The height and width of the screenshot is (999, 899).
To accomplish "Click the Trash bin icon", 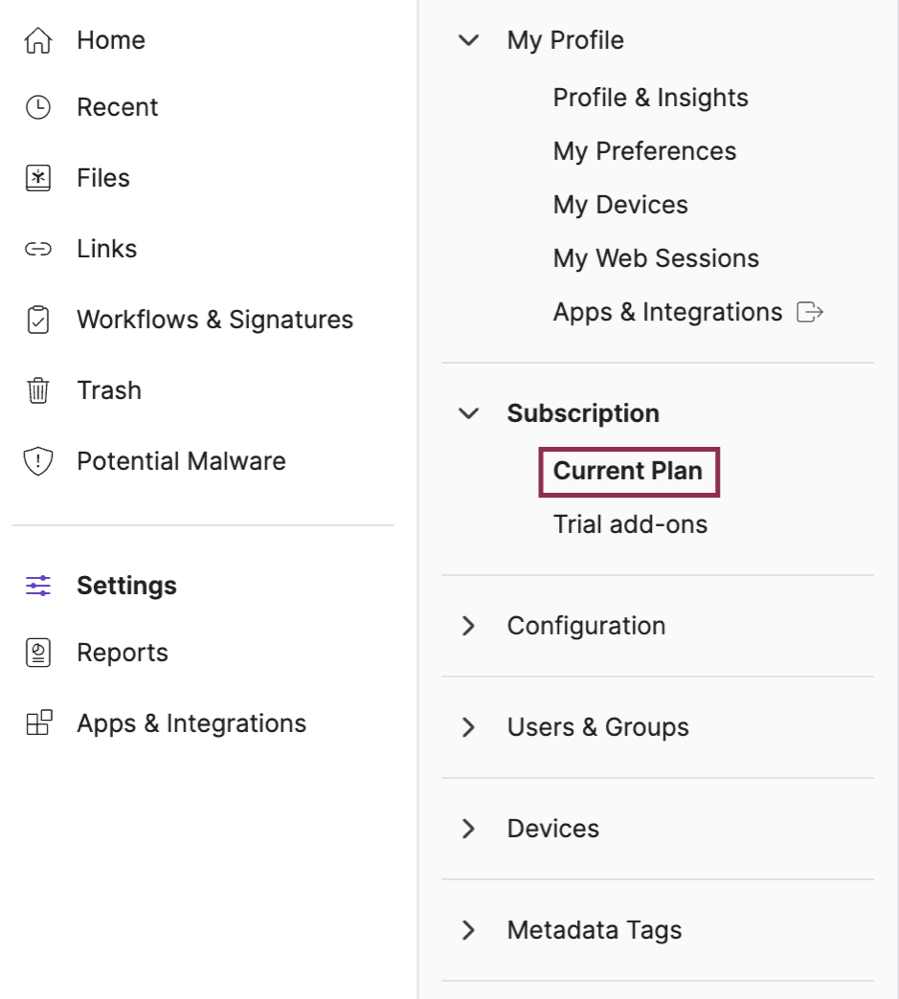I will pyautogui.click(x=38, y=390).
